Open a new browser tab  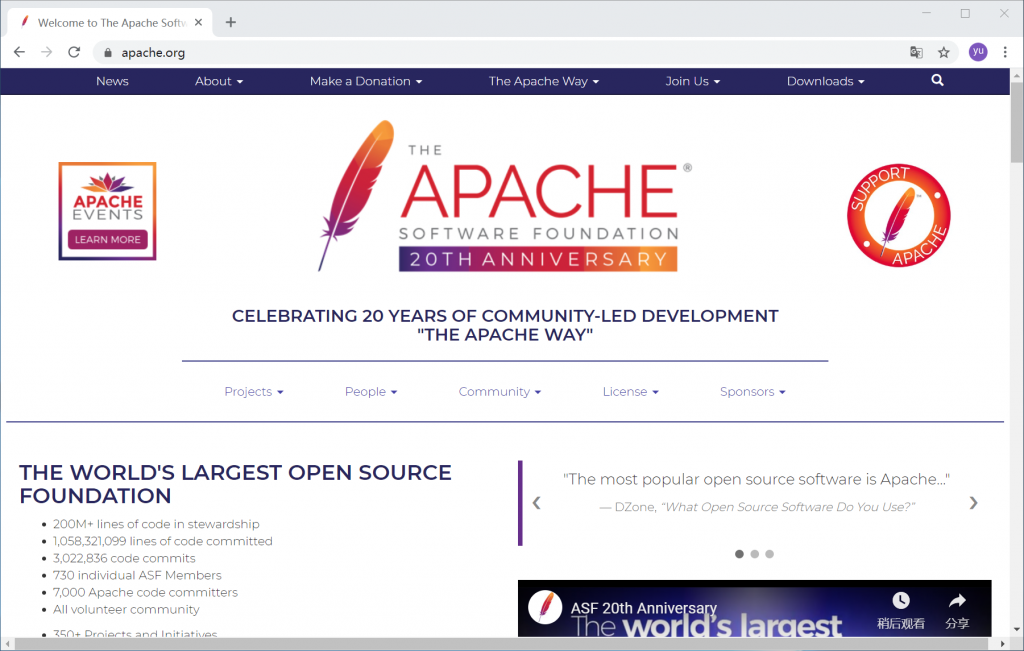(231, 22)
